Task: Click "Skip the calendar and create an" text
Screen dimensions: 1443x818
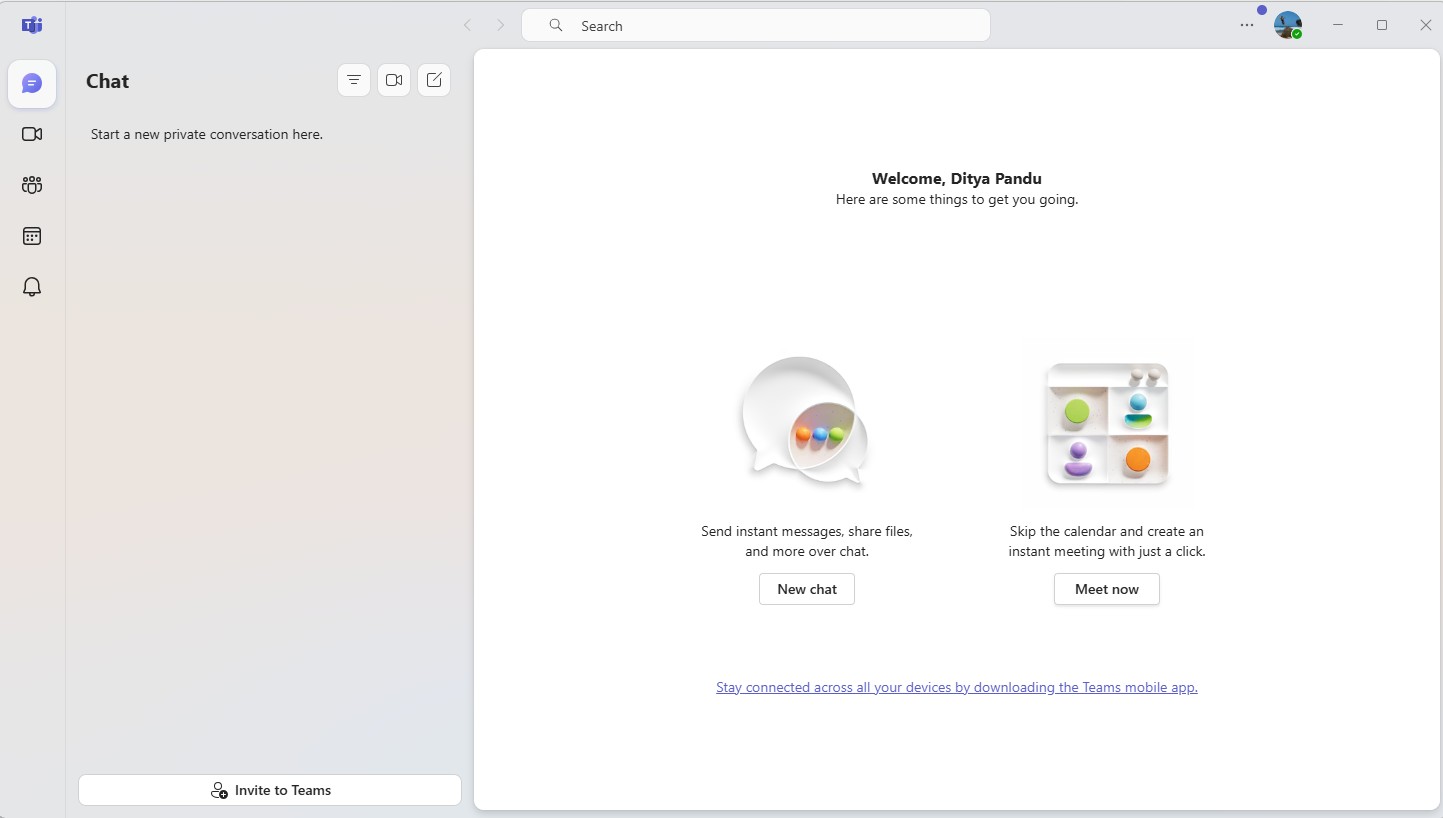Action: pos(1107,531)
